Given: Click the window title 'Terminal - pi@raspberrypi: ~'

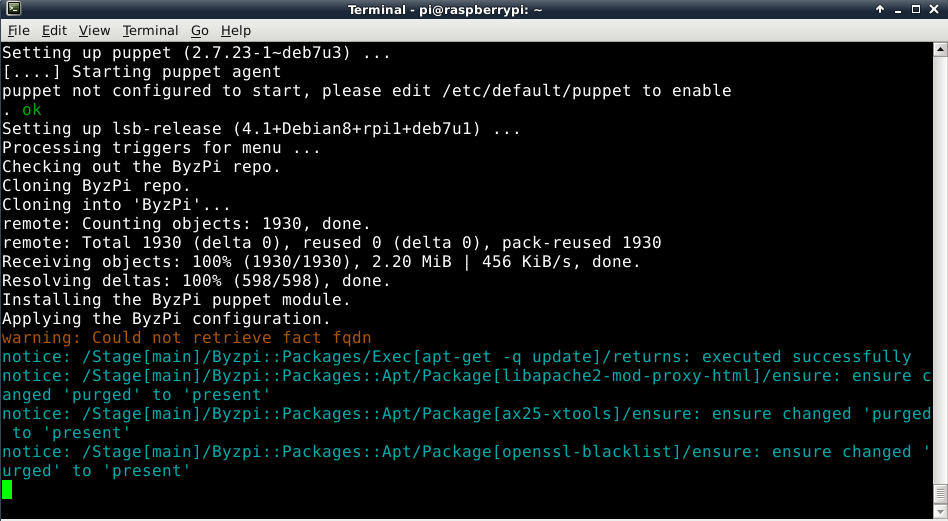Looking at the screenshot, I should point(445,10).
